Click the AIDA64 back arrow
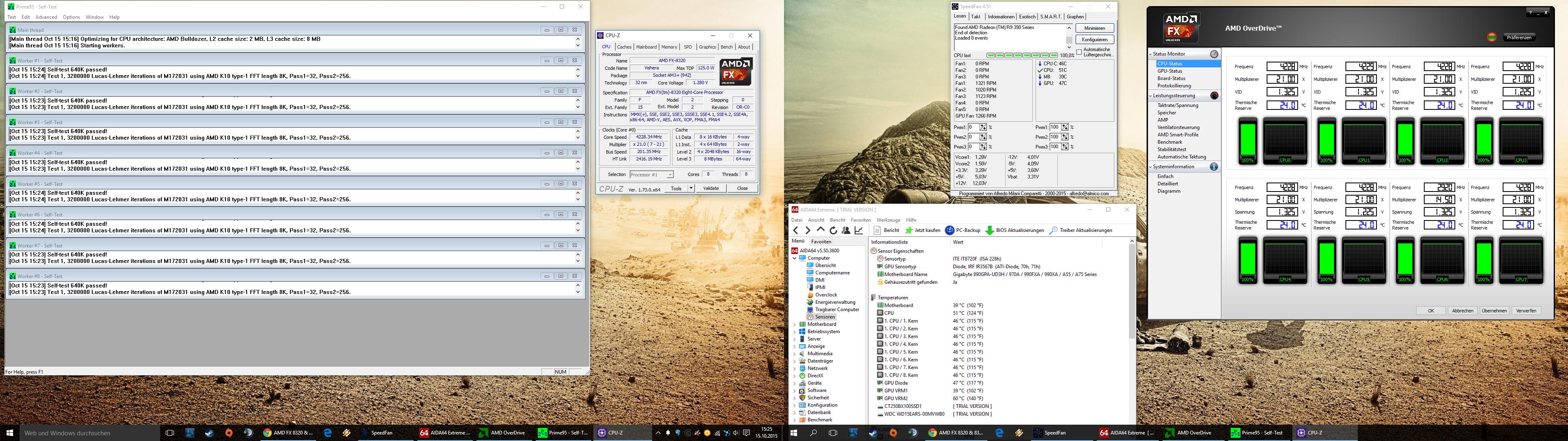 pos(796,231)
